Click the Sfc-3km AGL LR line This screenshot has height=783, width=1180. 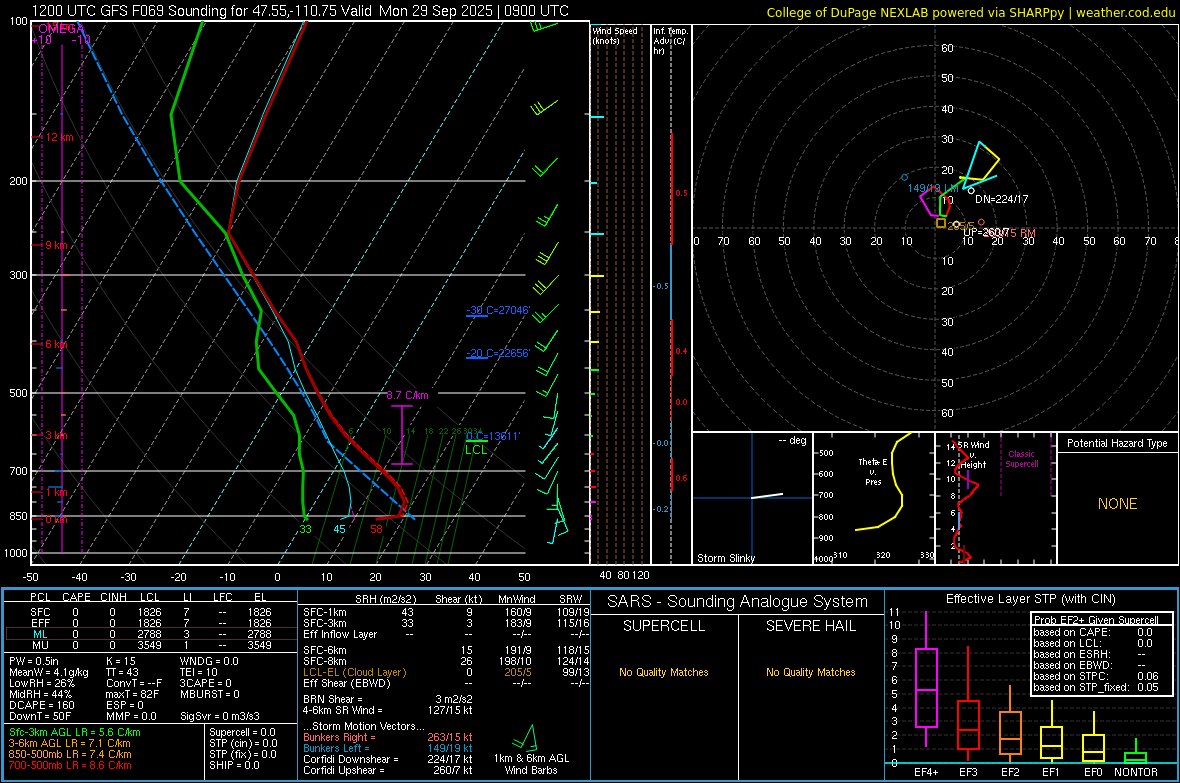click(75, 732)
